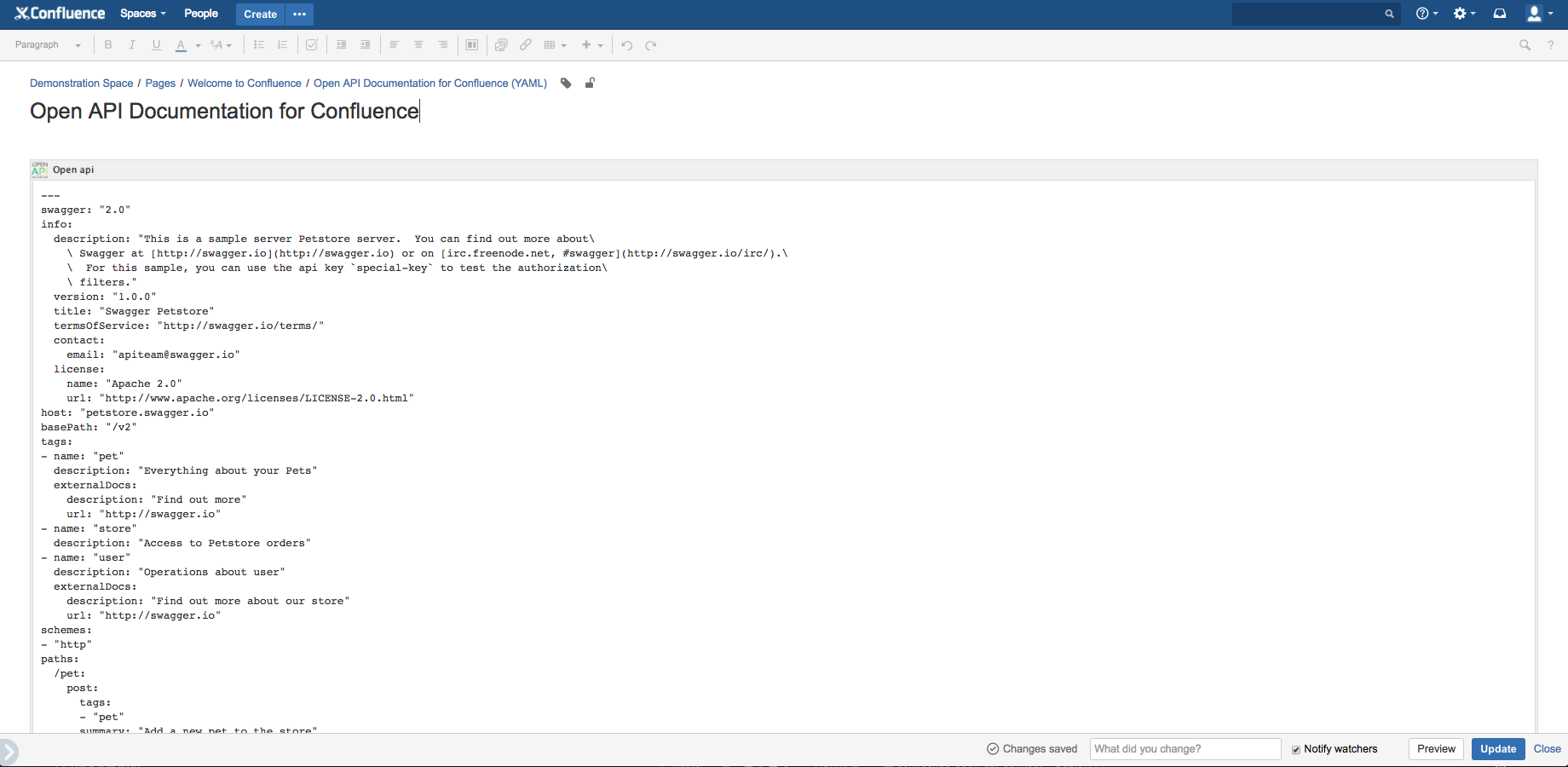Image resolution: width=1568 pixels, height=767 pixels.
Task: Expand the Spaces menu
Action: (143, 14)
